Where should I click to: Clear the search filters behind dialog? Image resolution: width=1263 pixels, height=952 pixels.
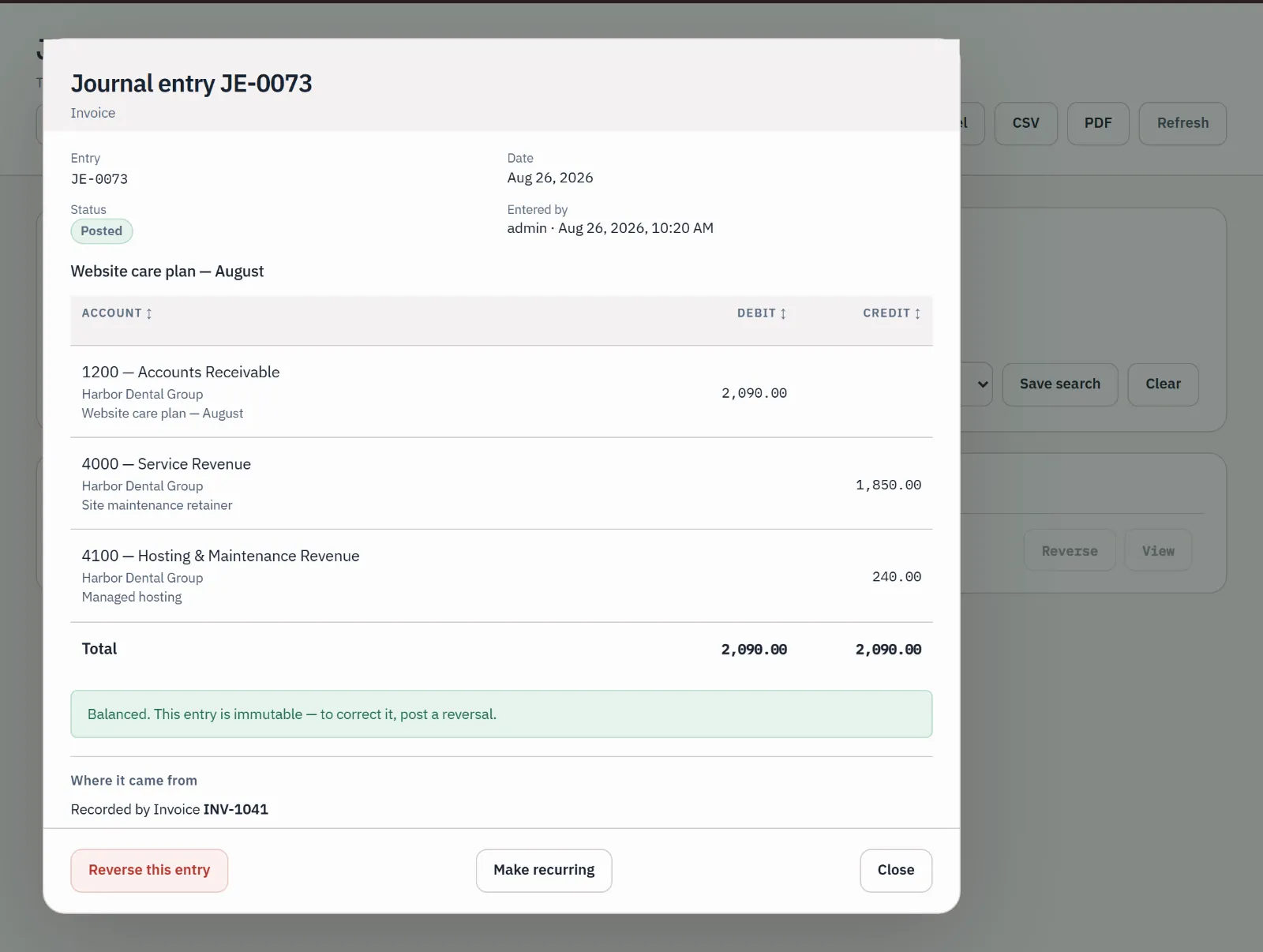click(1164, 384)
